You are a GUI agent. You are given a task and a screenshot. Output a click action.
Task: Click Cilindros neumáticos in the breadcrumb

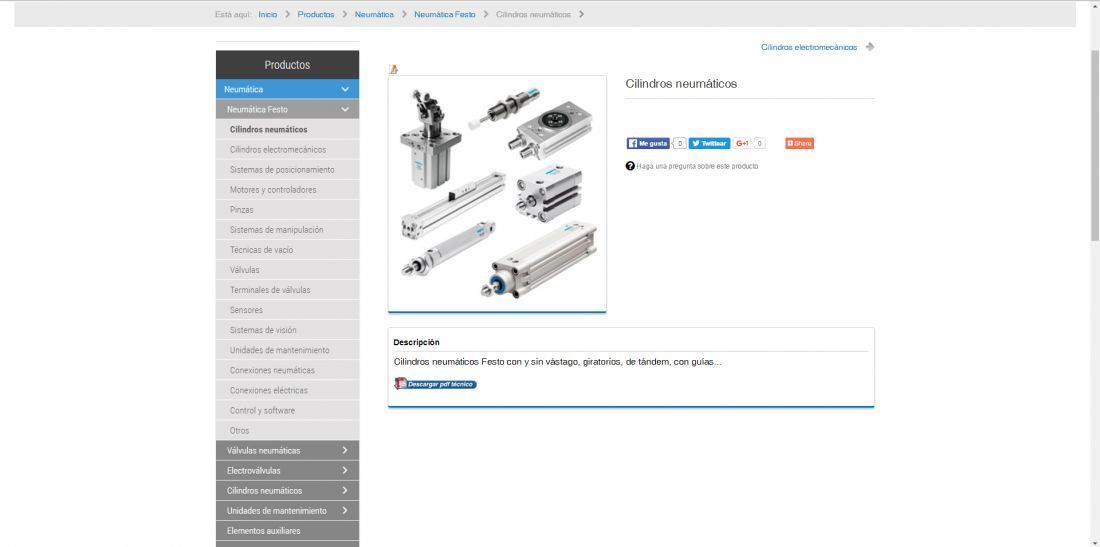click(533, 14)
